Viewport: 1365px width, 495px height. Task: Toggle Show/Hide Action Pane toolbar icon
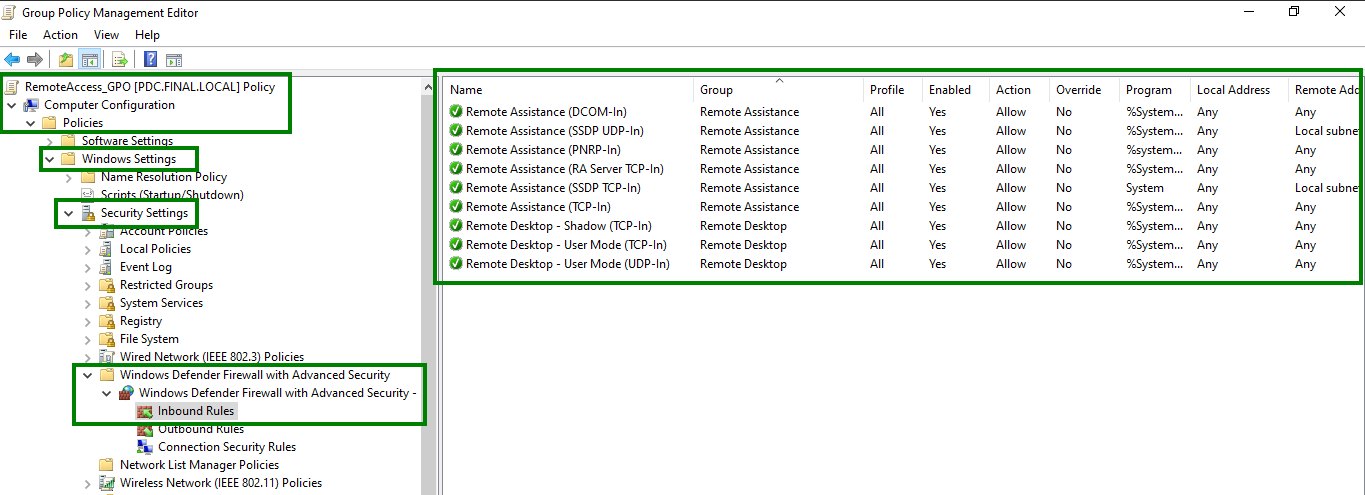pos(173,59)
